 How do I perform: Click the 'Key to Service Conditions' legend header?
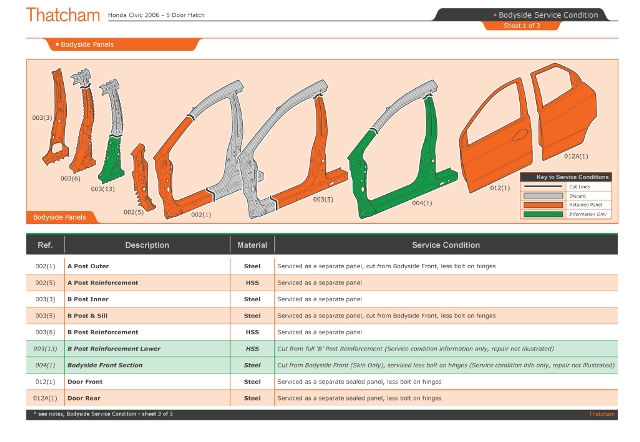(566, 177)
